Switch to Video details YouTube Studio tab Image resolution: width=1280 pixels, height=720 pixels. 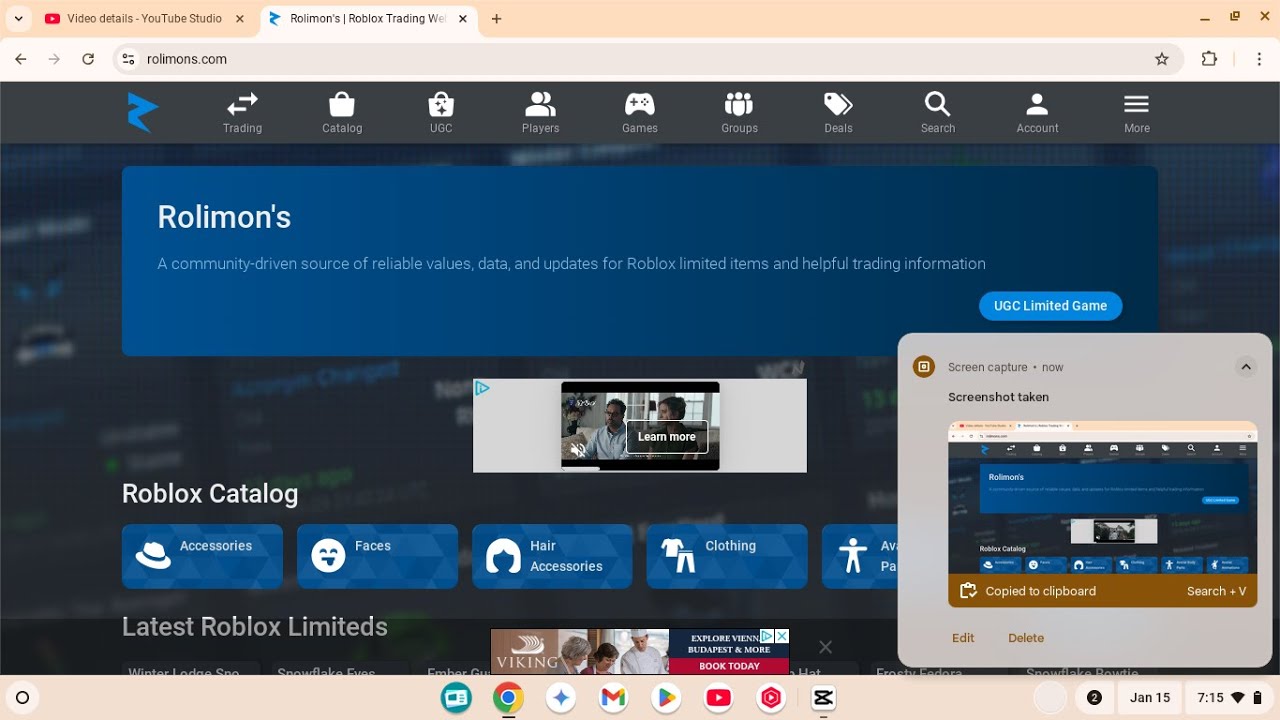(145, 19)
